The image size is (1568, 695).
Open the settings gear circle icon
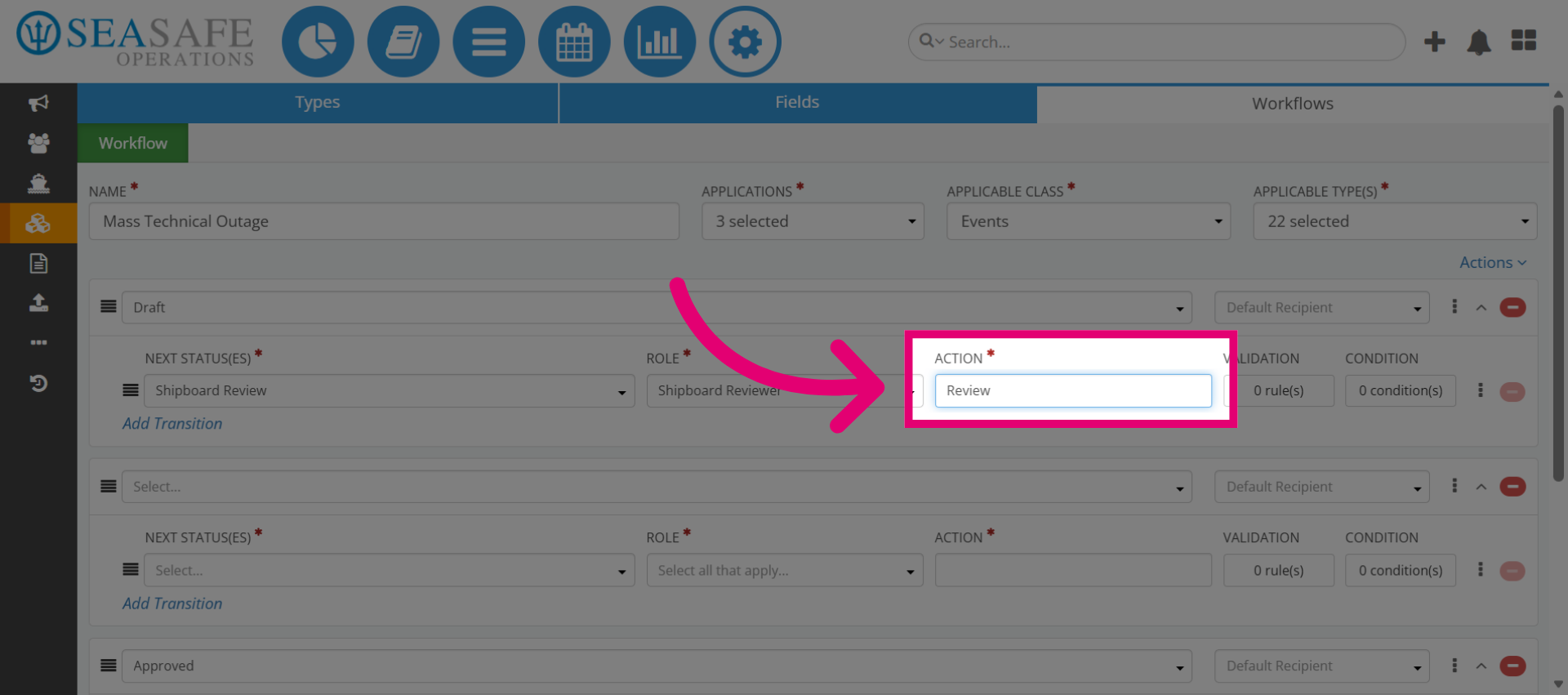745,42
